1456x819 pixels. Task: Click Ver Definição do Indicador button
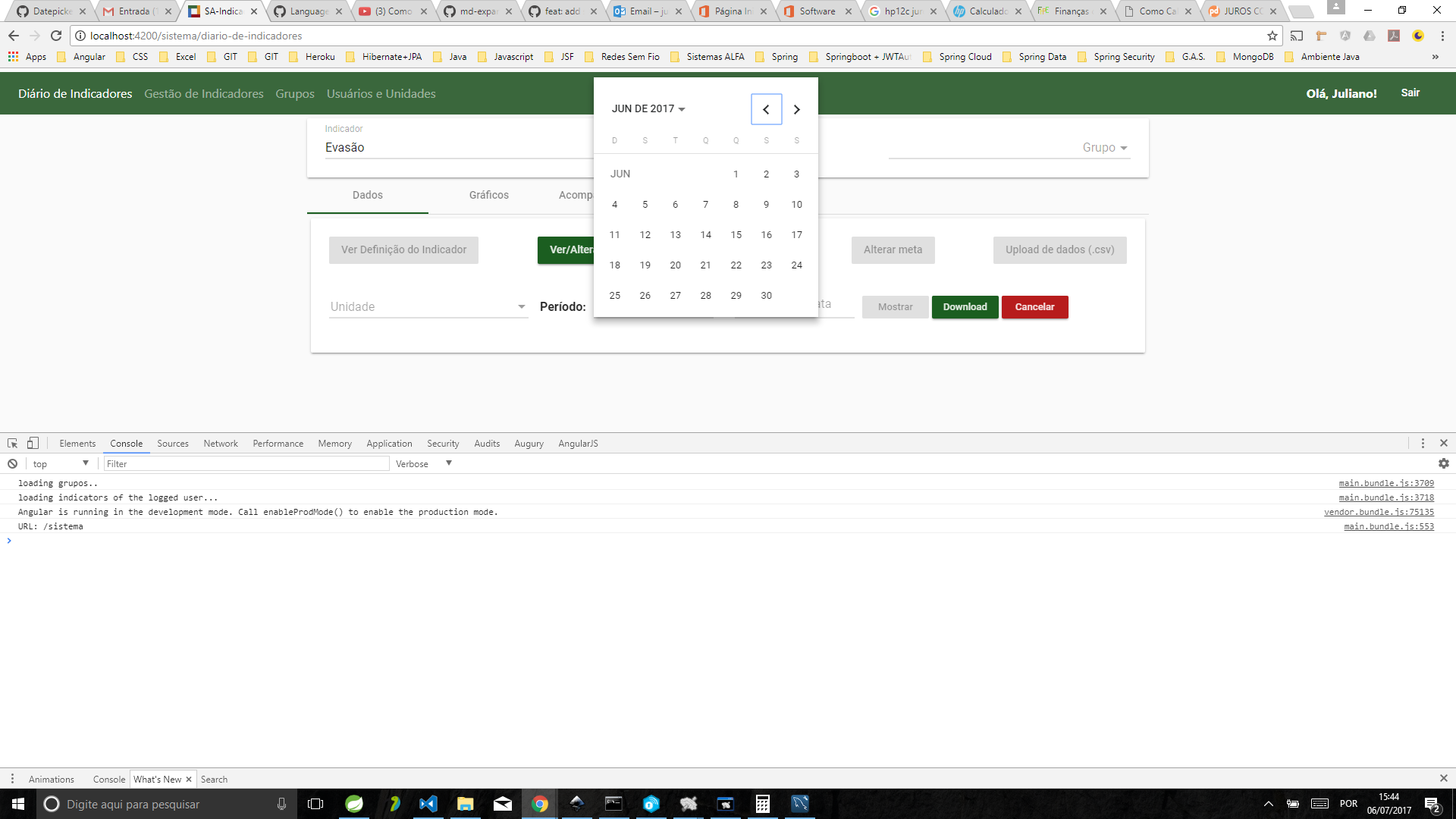coord(403,250)
